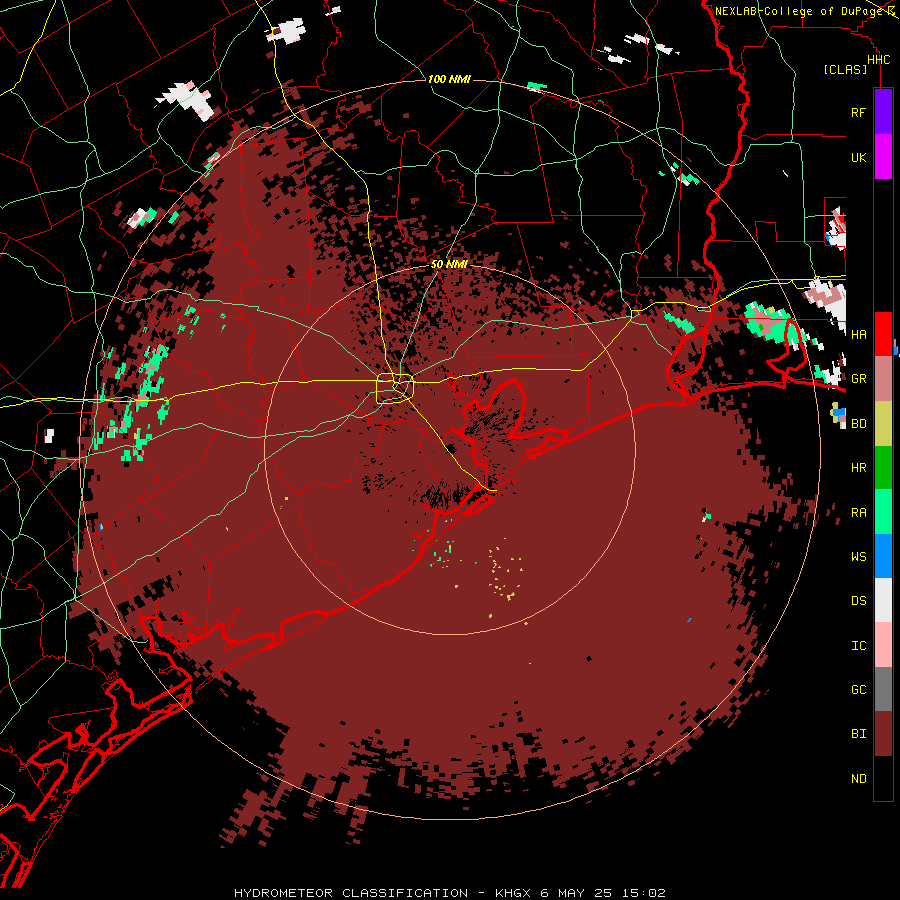Click the BI brown legend swatch
The height and width of the screenshot is (900, 900).
[883, 734]
